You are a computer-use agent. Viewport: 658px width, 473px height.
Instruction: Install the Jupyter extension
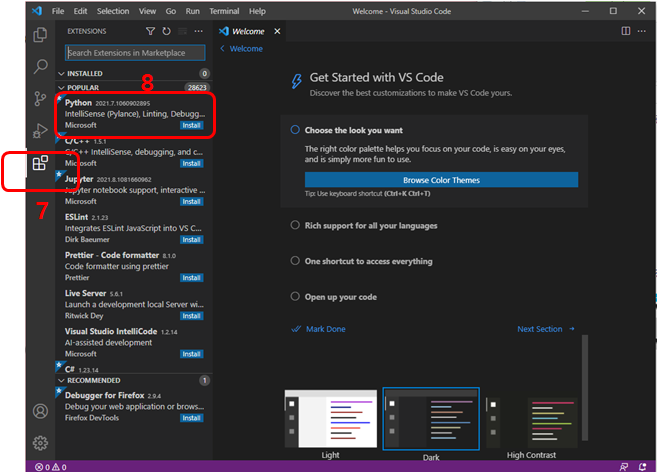[x=191, y=201]
